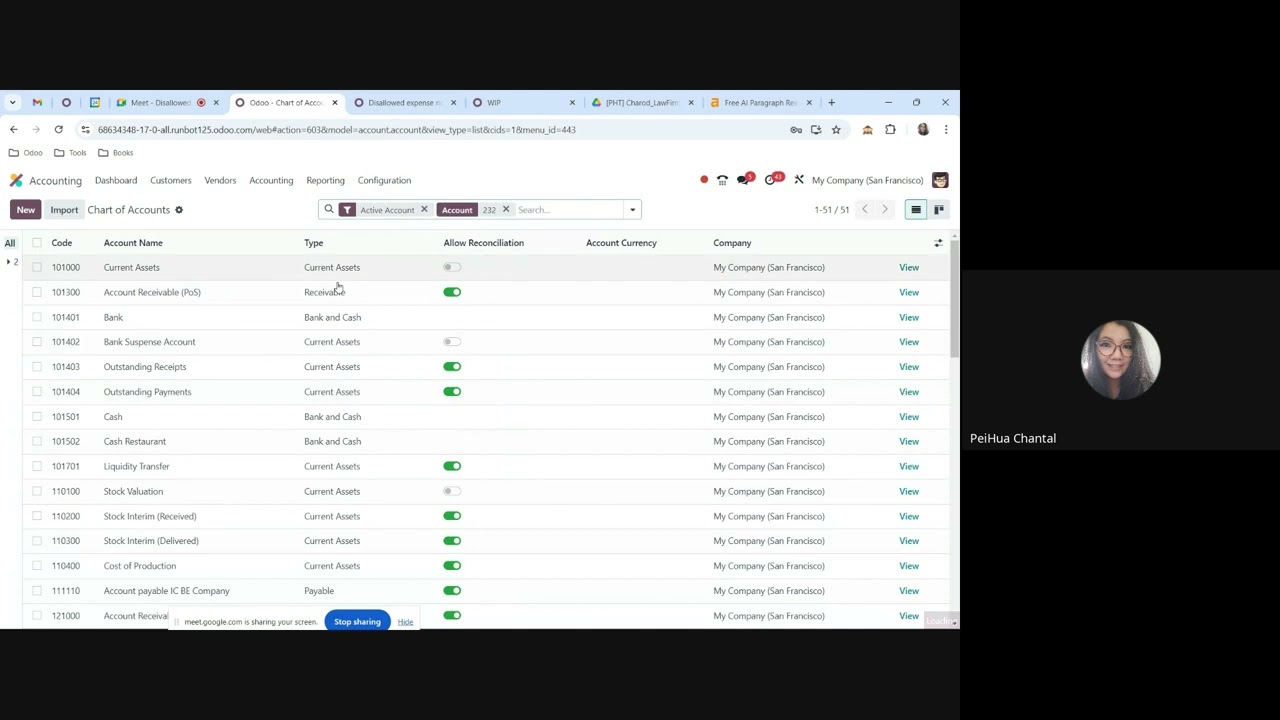Tick the checkbox for account 101501 Cash
This screenshot has width=1280, height=720.
coord(37,417)
